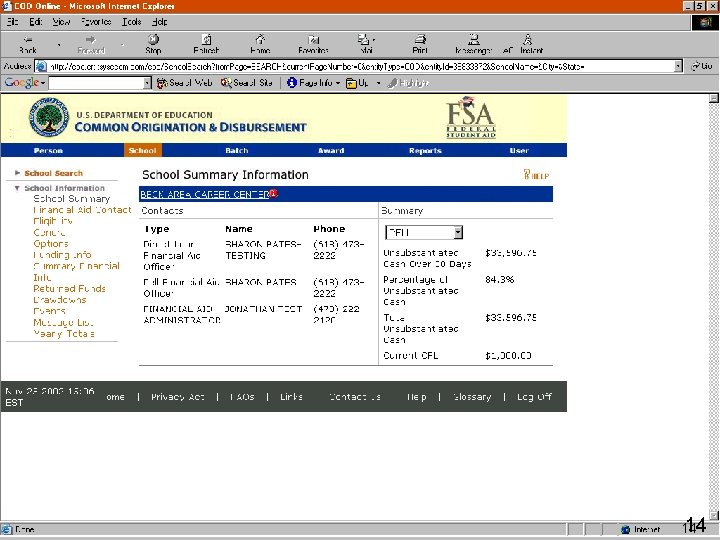Viewport: 720px width, 540px height.
Task: Open the View menu
Action: [61, 22]
